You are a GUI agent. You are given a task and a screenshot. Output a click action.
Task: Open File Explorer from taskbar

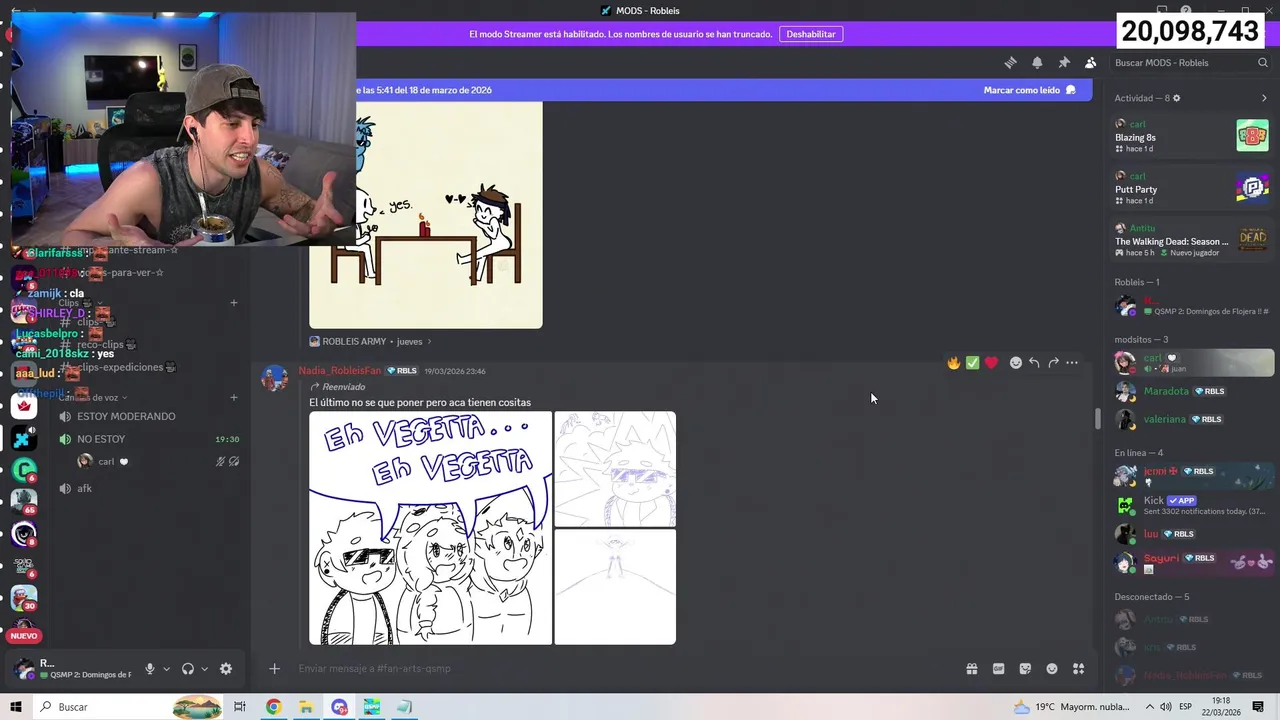click(x=306, y=707)
